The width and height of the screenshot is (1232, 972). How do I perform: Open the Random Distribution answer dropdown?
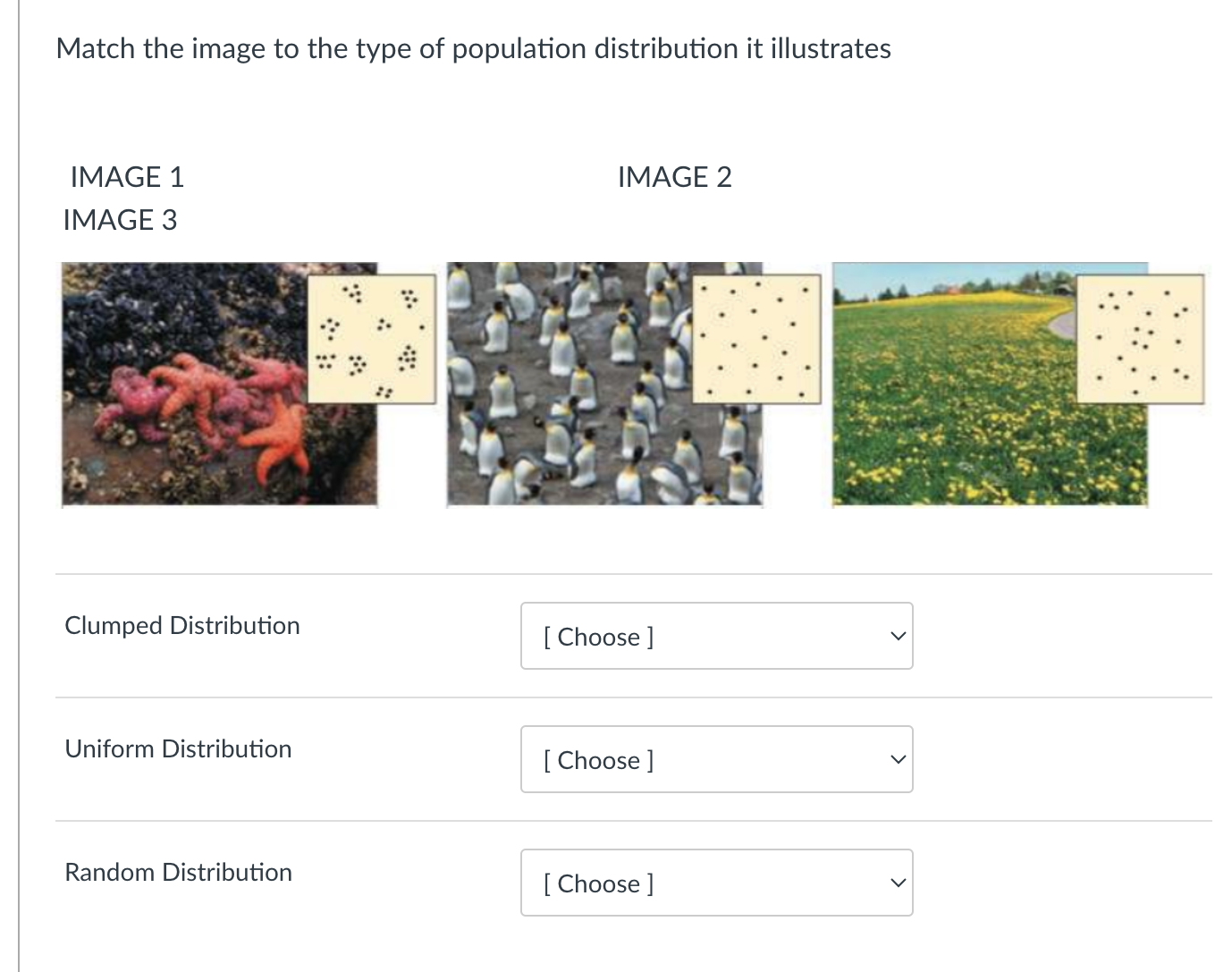(x=715, y=883)
